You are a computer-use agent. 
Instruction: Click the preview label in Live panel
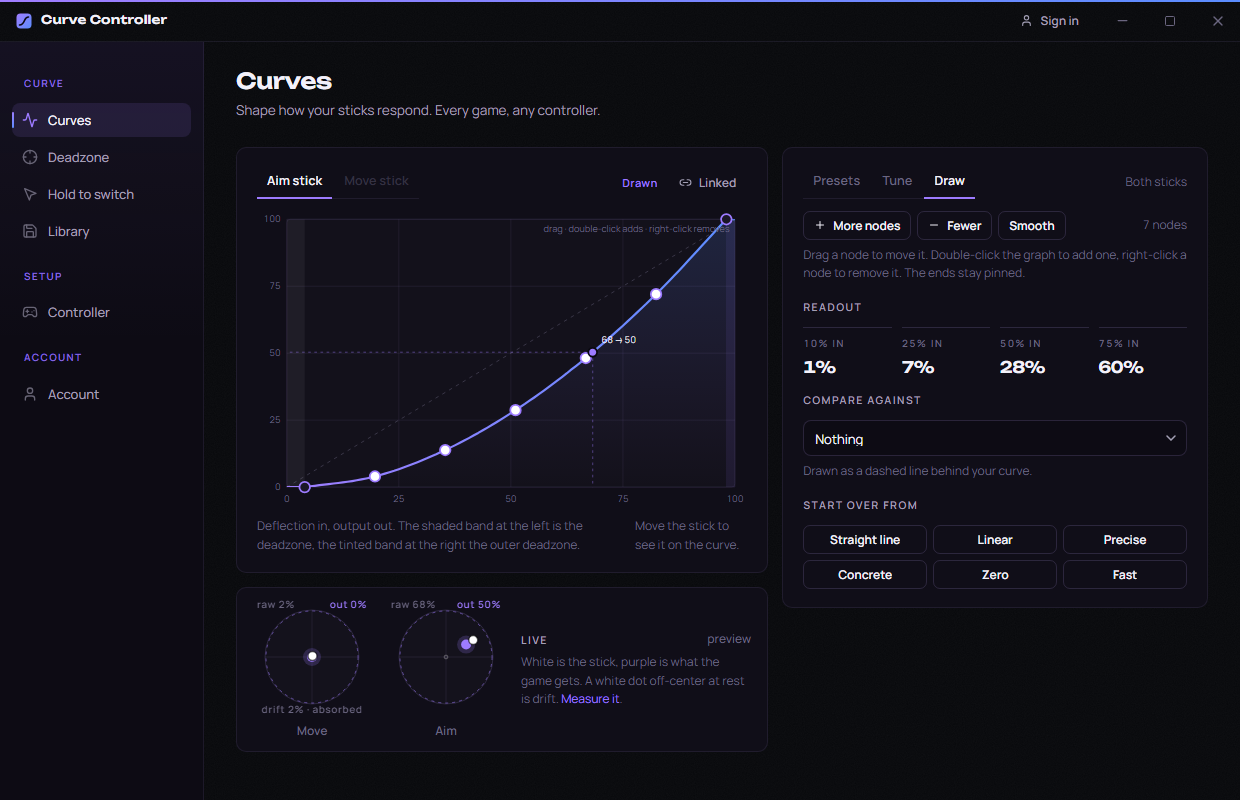pyautogui.click(x=729, y=639)
